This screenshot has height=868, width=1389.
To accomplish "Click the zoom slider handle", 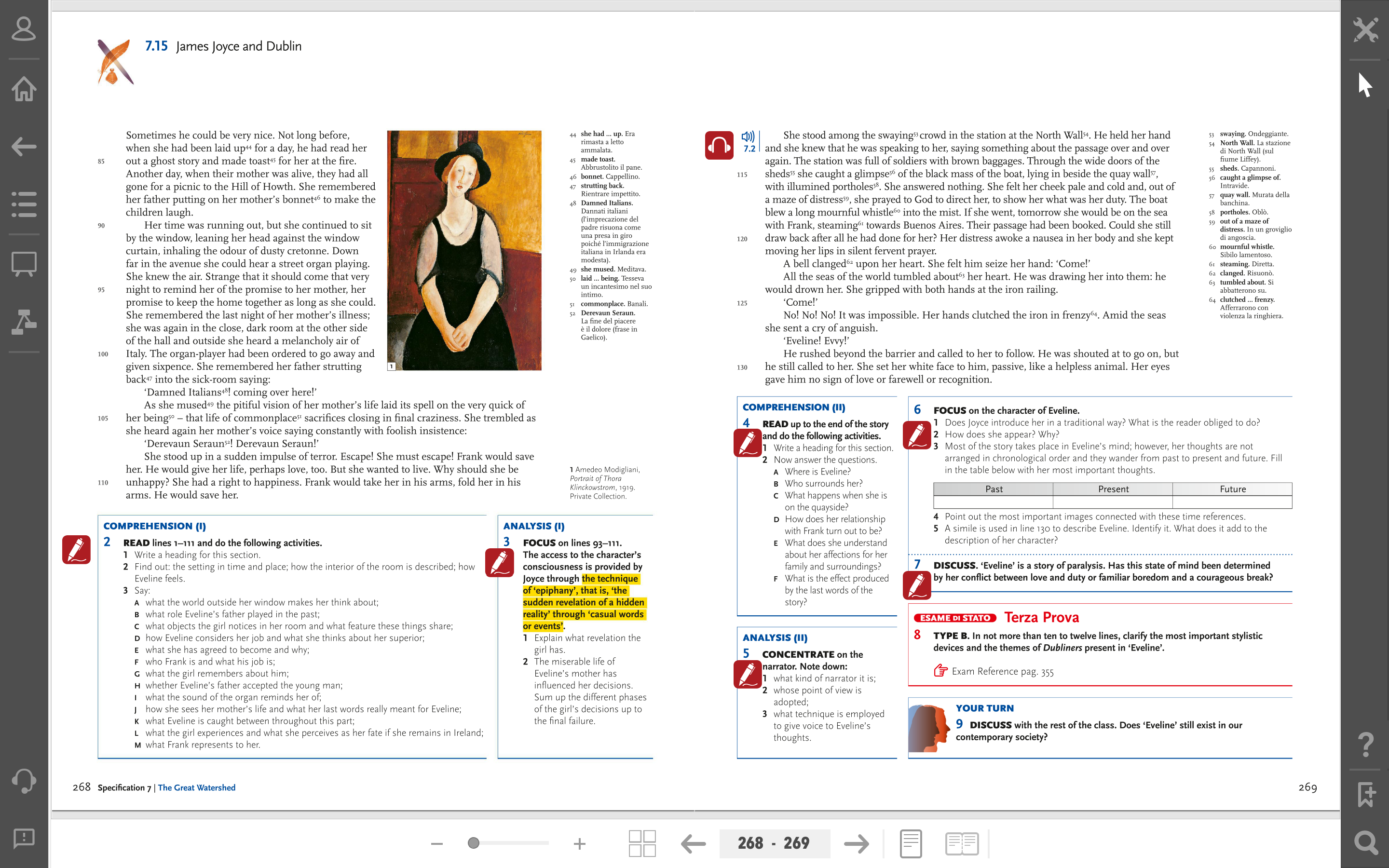I will tap(474, 843).
